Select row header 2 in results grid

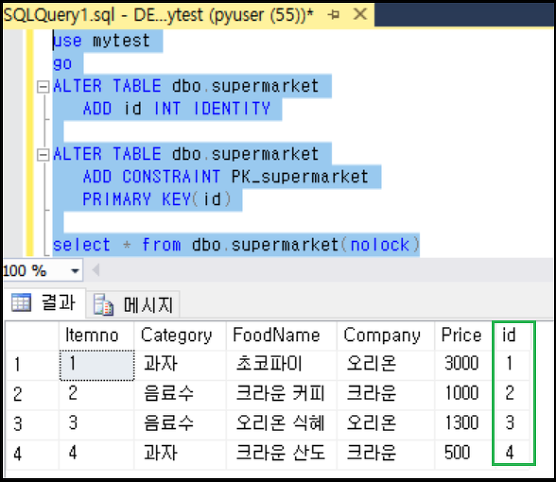click(x=32, y=395)
